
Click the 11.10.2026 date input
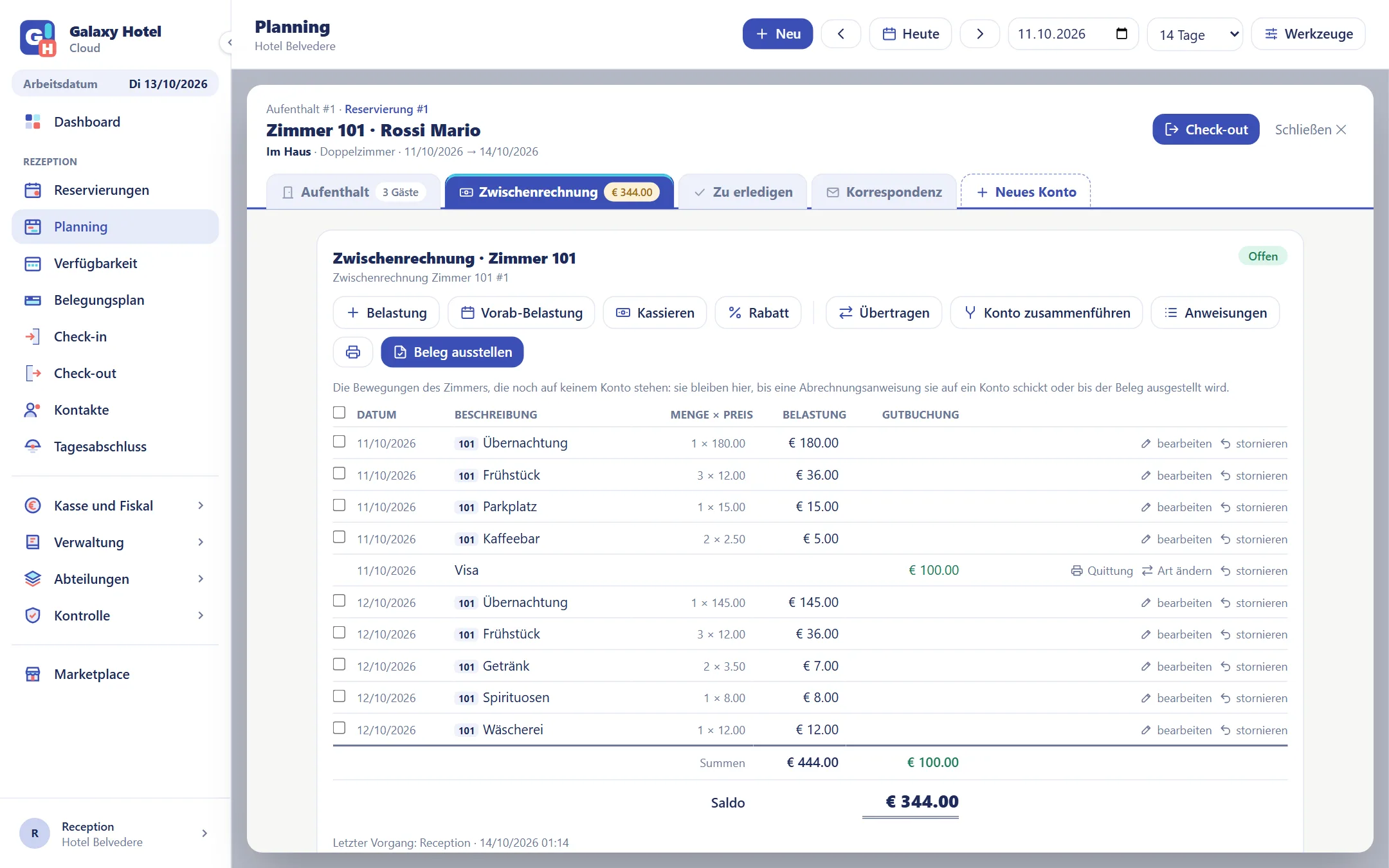[x=1073, y=34]
